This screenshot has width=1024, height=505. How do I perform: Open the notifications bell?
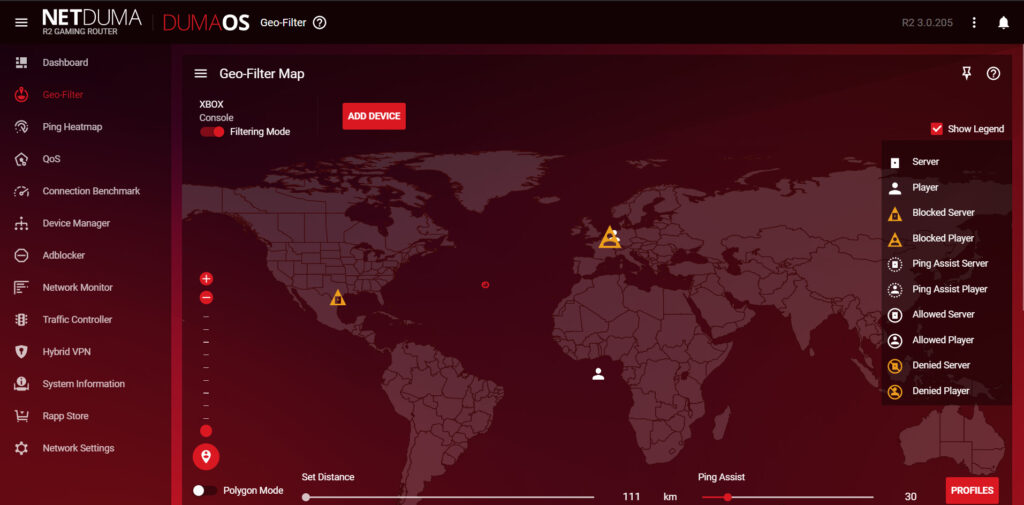coord(1004,23)
